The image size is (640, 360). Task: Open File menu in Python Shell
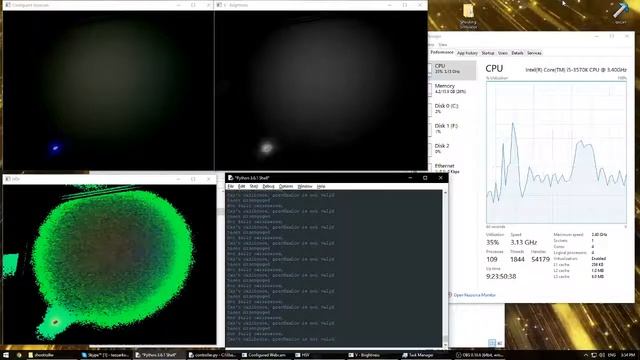click(231, 187)
